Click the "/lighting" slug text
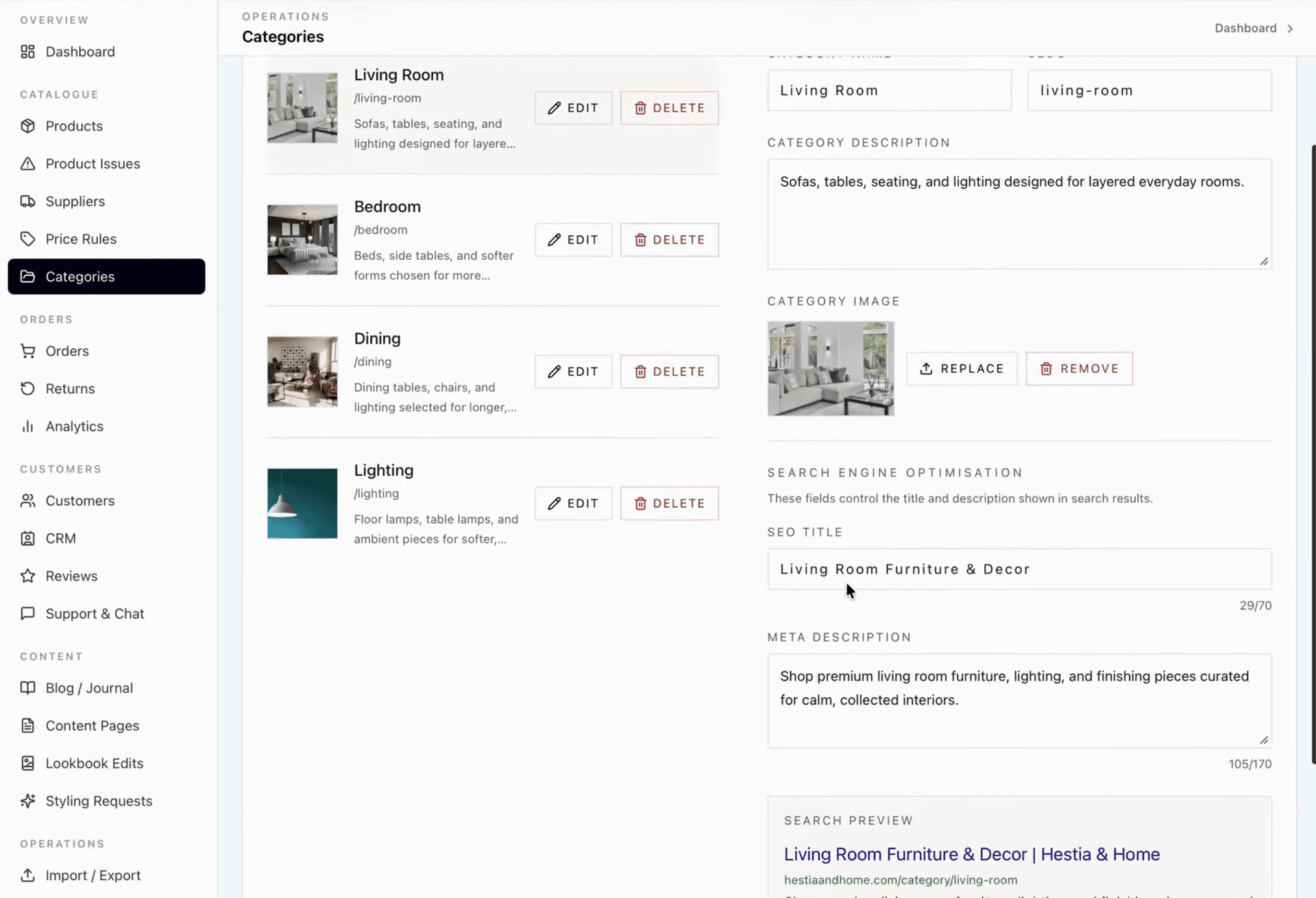Screen dimensions: 1316x898 (x=376, y=494)
